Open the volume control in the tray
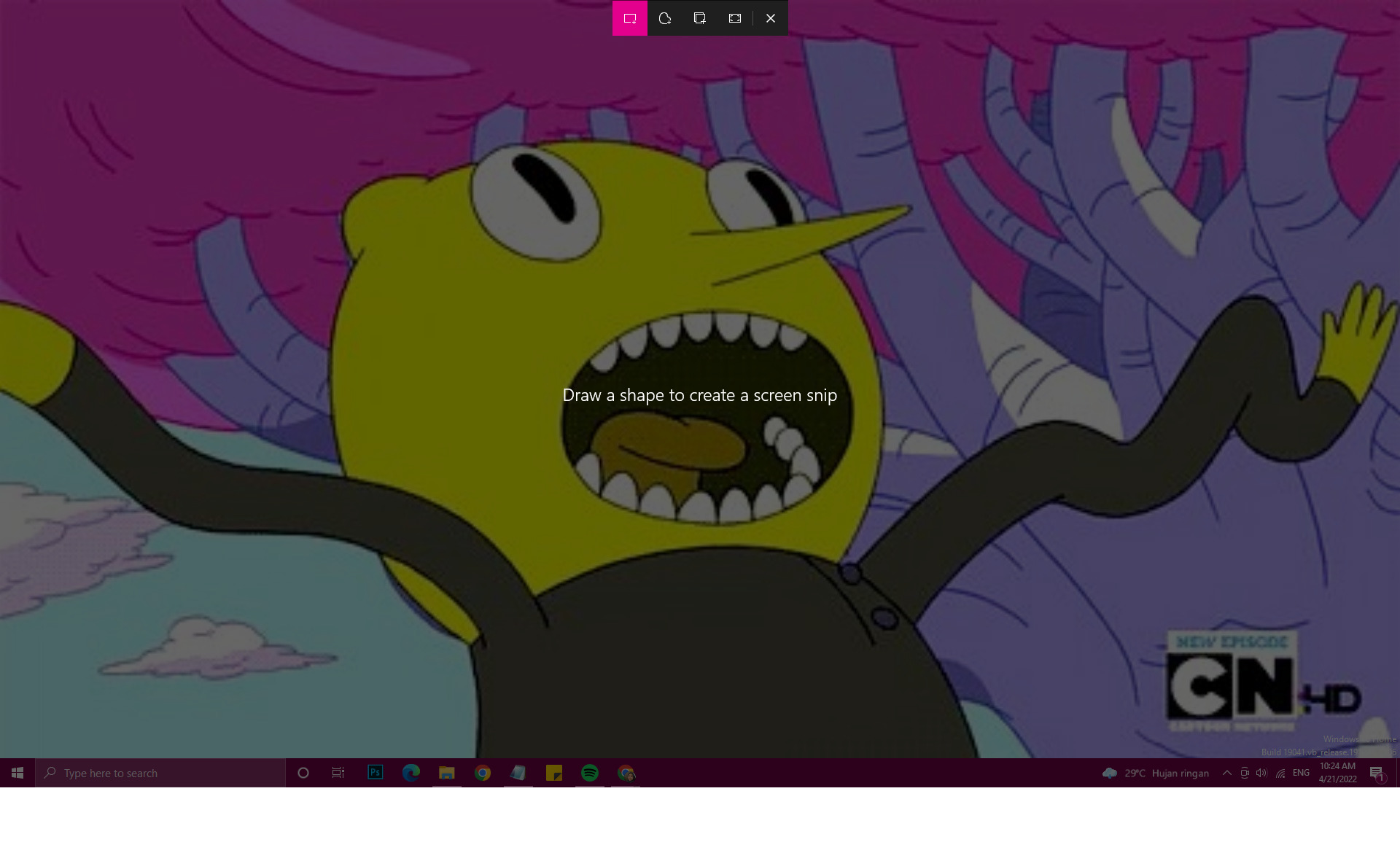 tap(1262, 773)
